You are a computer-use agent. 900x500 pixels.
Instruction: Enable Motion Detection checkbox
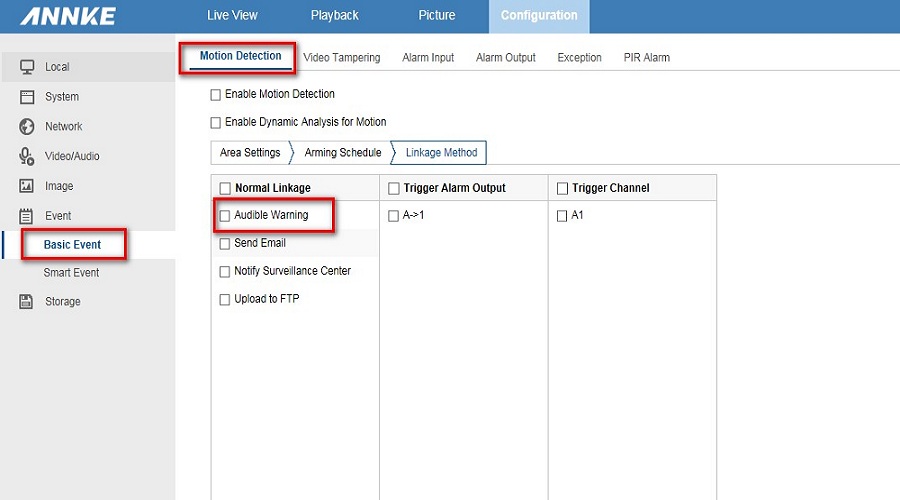tap(215, 95)
